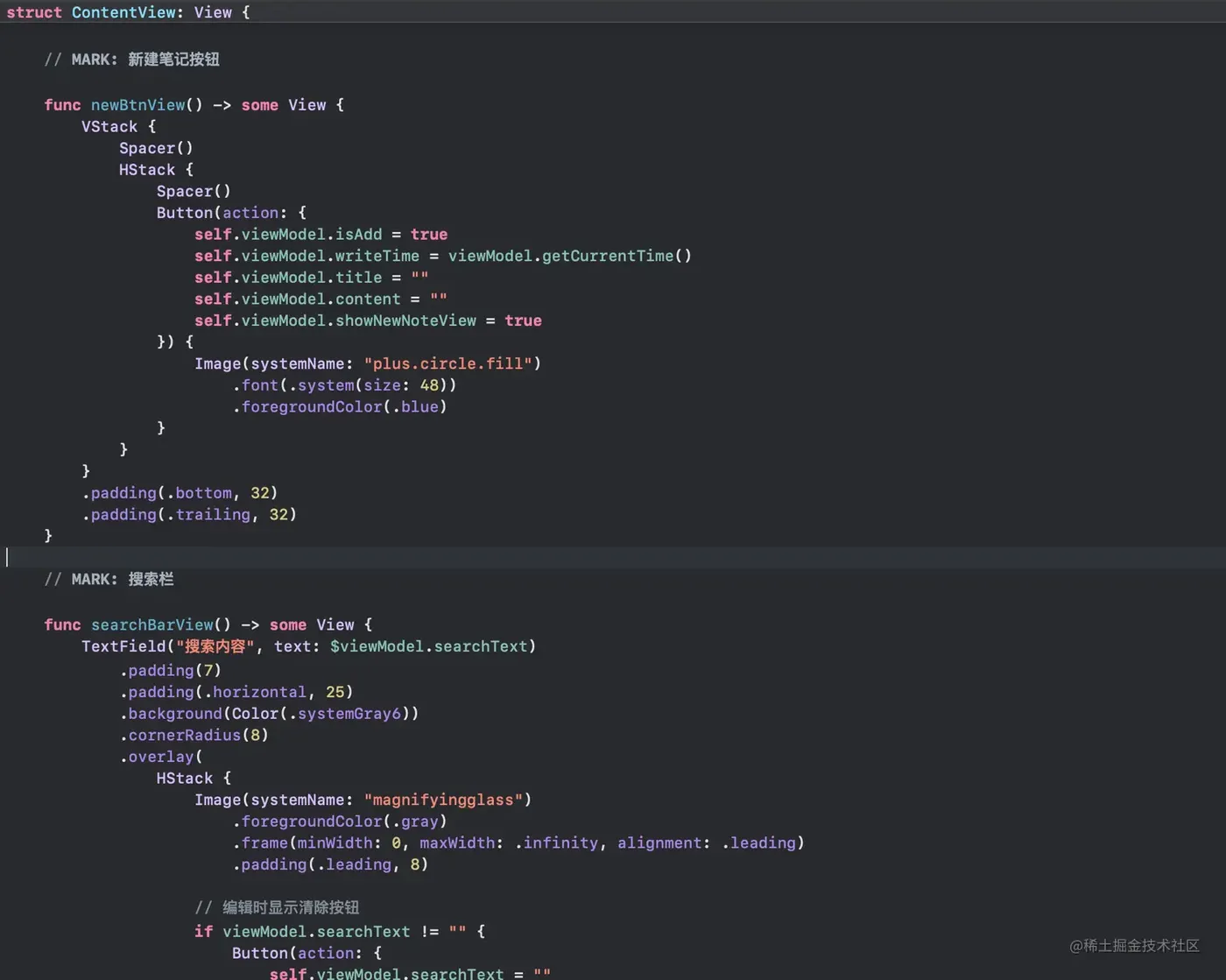The width and height of the screenshot is (1226, 980).
Task: Click the 'self.viewModel.isAdd = true' line
Action: point(321,235)
